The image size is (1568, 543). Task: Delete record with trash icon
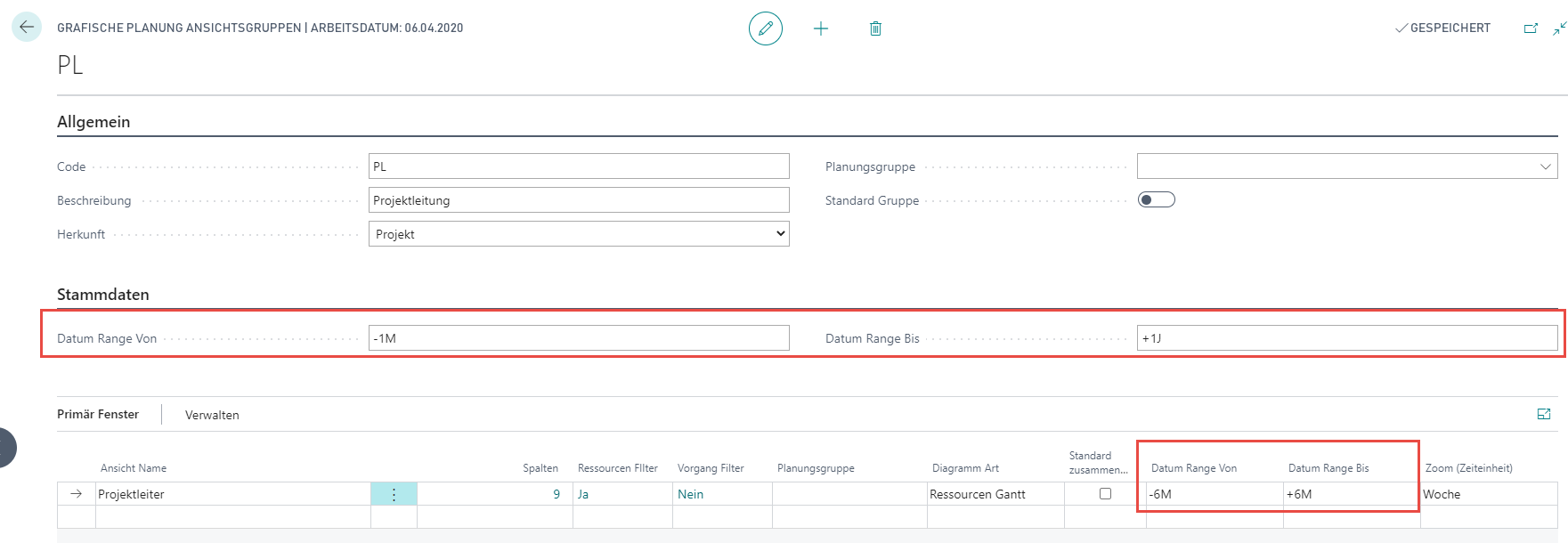click(875, 28)
